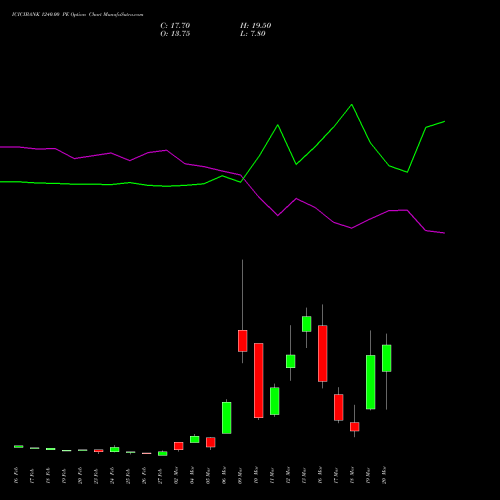
Task: Click the tall green candlestick for 19 Mar
Action: point(371,382)
